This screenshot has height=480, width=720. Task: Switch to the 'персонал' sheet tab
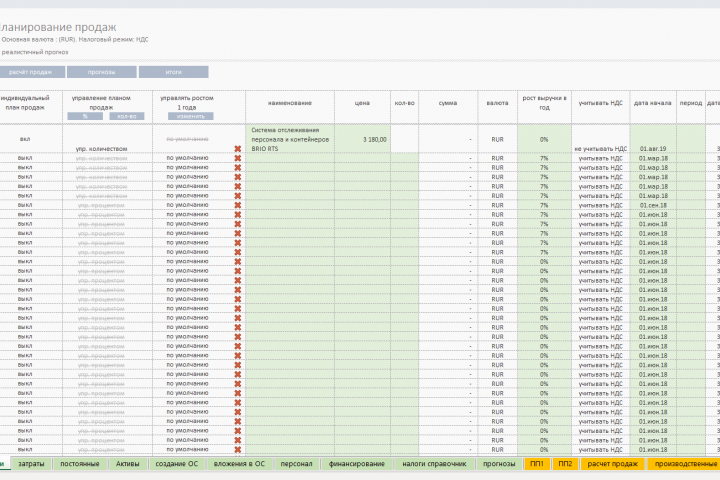pos(296,464)
